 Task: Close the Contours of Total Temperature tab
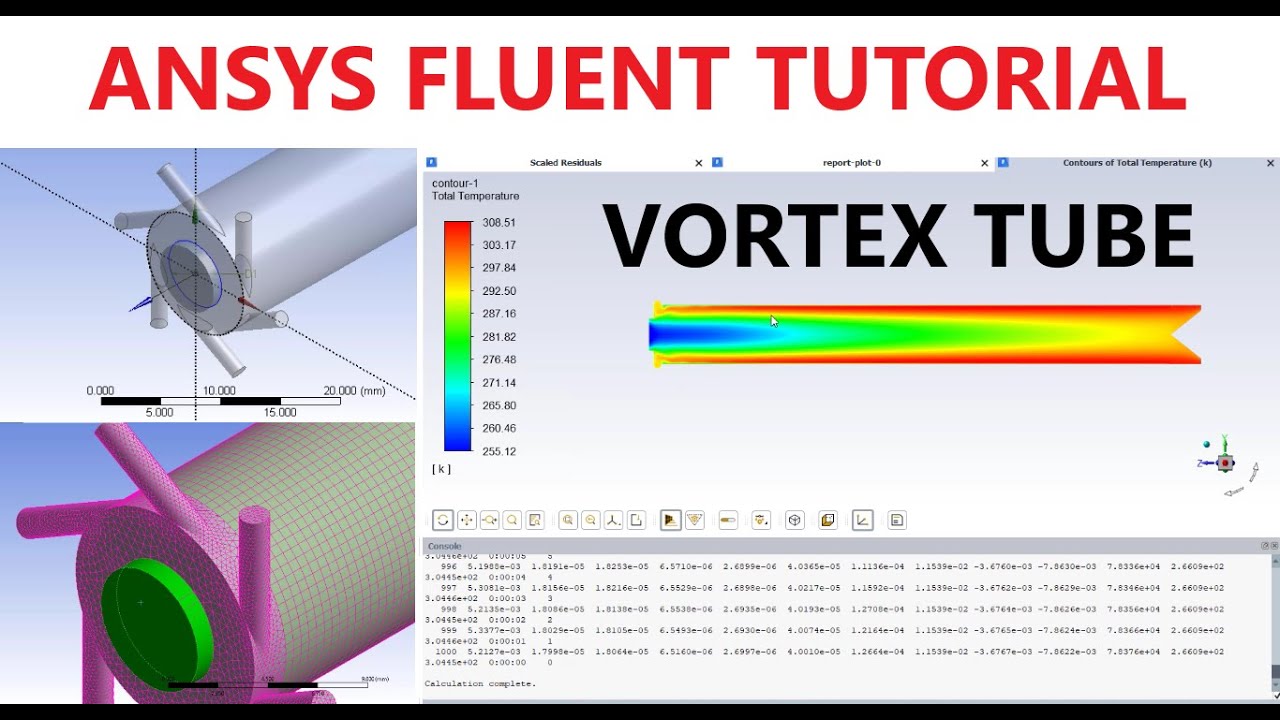click(1271, 163)
